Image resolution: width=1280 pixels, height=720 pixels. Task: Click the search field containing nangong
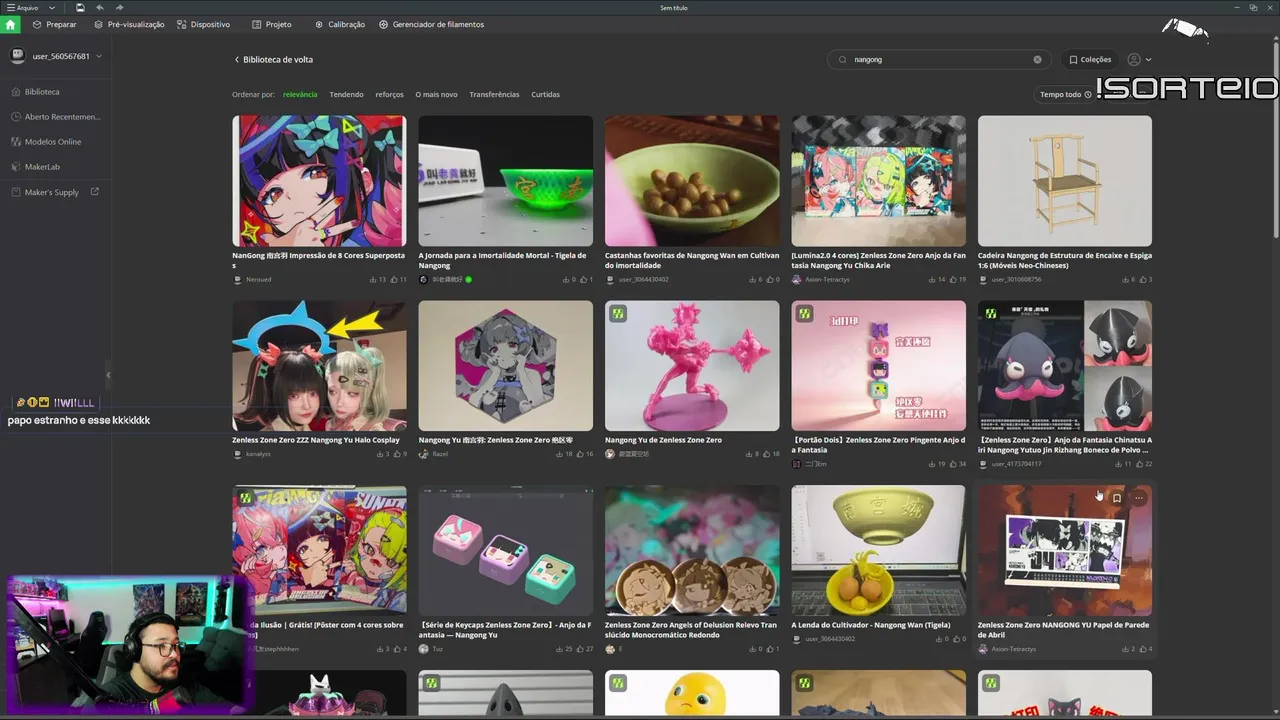[x=938, y=60]
